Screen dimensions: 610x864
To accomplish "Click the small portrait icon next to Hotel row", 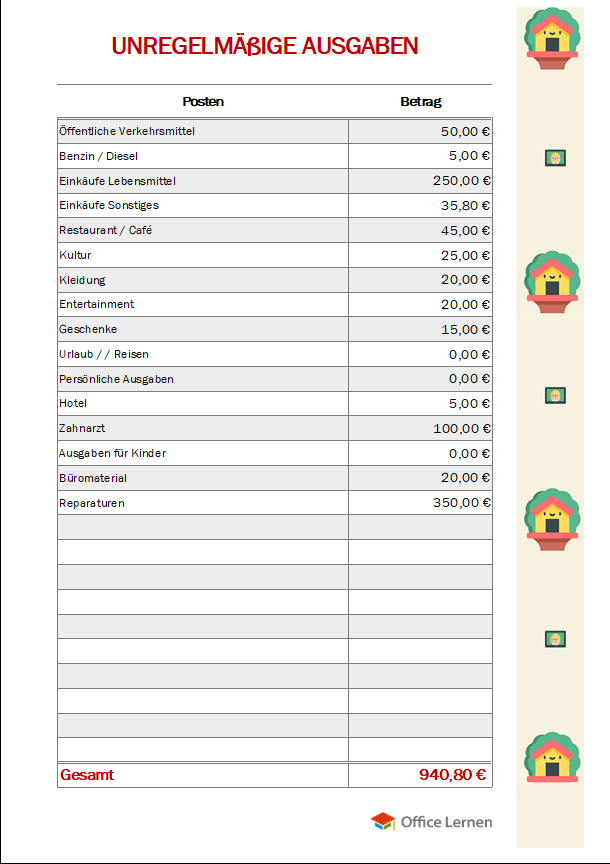I will pos(555,396).
